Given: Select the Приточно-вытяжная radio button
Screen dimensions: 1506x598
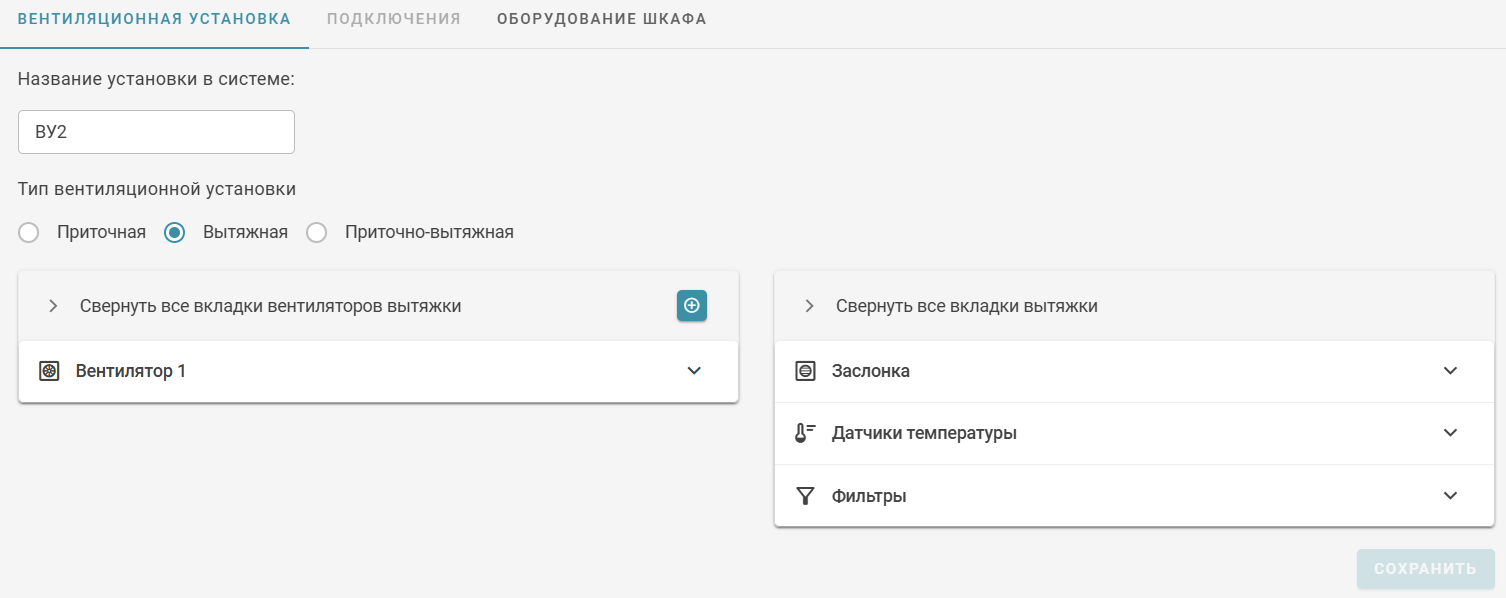Looking at the screenshot, I should click(317, 232).
